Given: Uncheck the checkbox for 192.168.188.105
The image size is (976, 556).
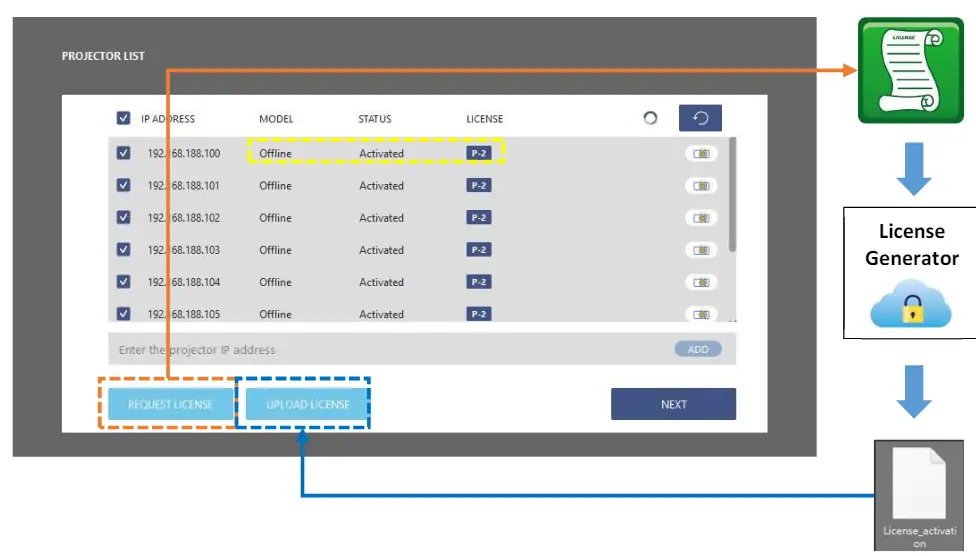Looking at the screenshot, I should [x=123, y=314].
